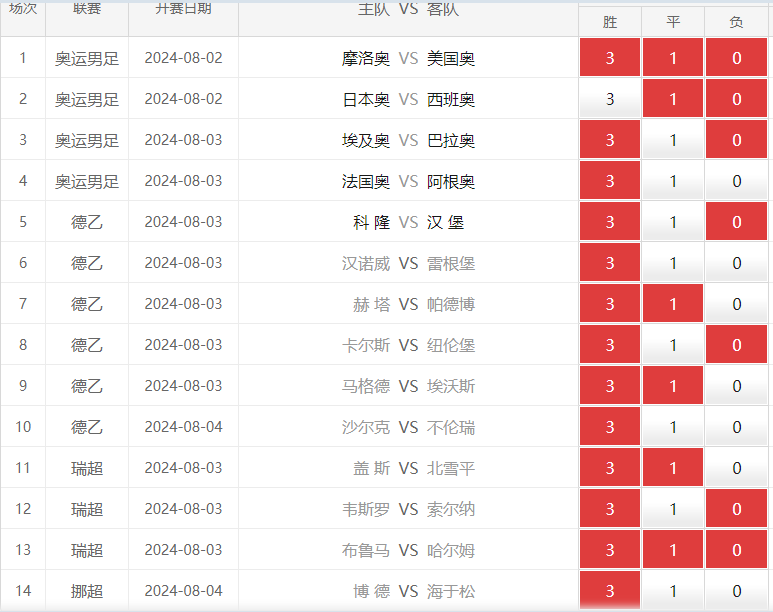Image resolution: width=773 pixels, height=612 pixels.
Task: Select loss option 0 for 马格德 VS 埃沃斯
Action: [x=737, y=385]
